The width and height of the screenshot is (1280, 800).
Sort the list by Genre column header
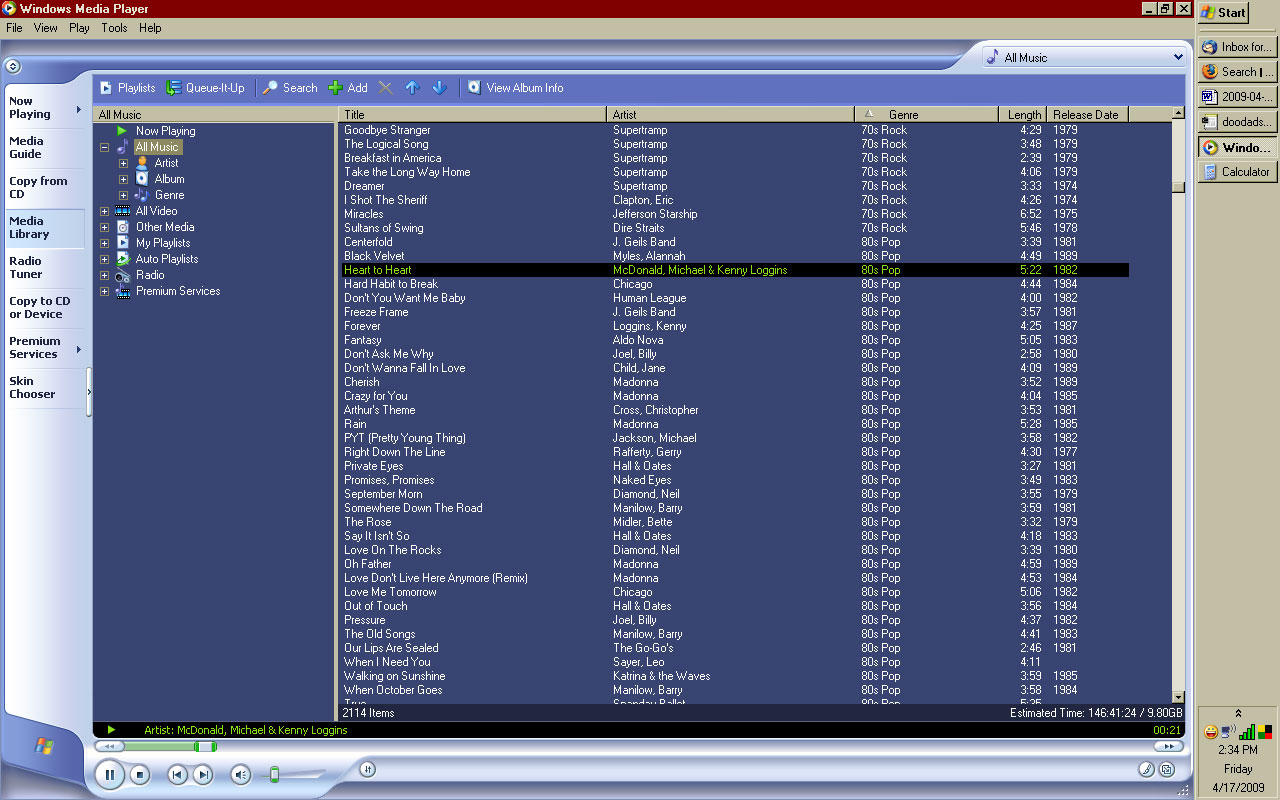[x=927, y=114]
